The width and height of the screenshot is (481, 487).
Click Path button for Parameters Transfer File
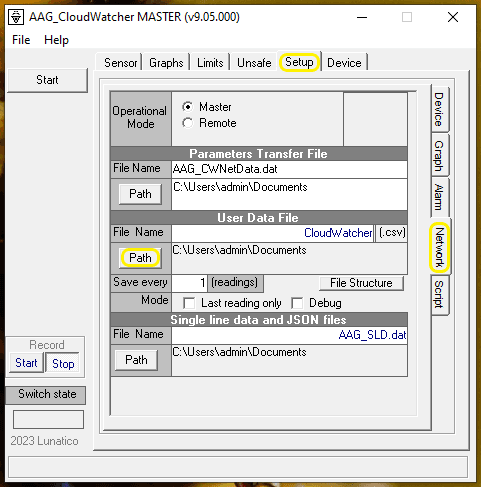coord(140,194)
